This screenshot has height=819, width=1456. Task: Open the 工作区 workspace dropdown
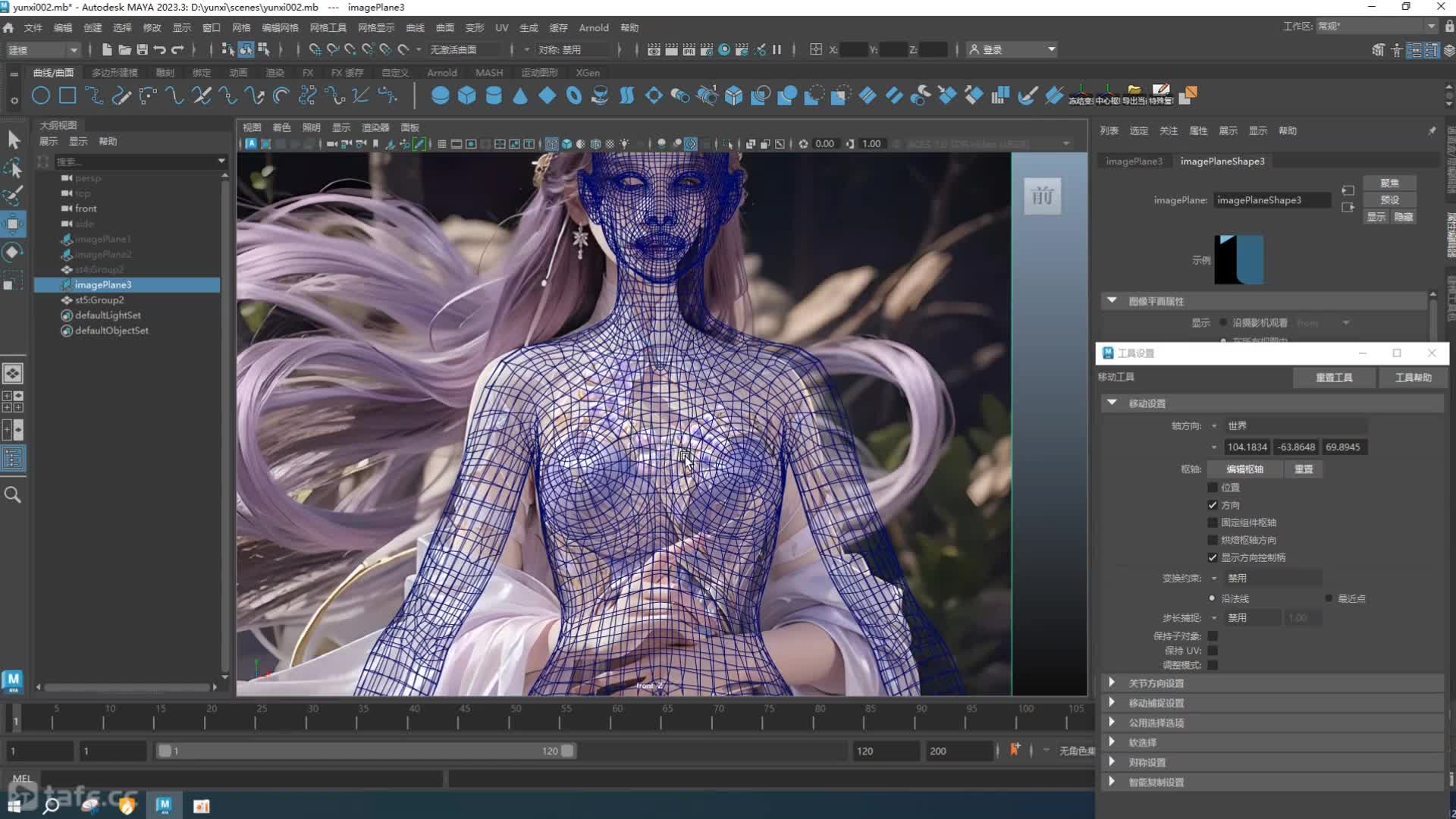coord(1376,26)
